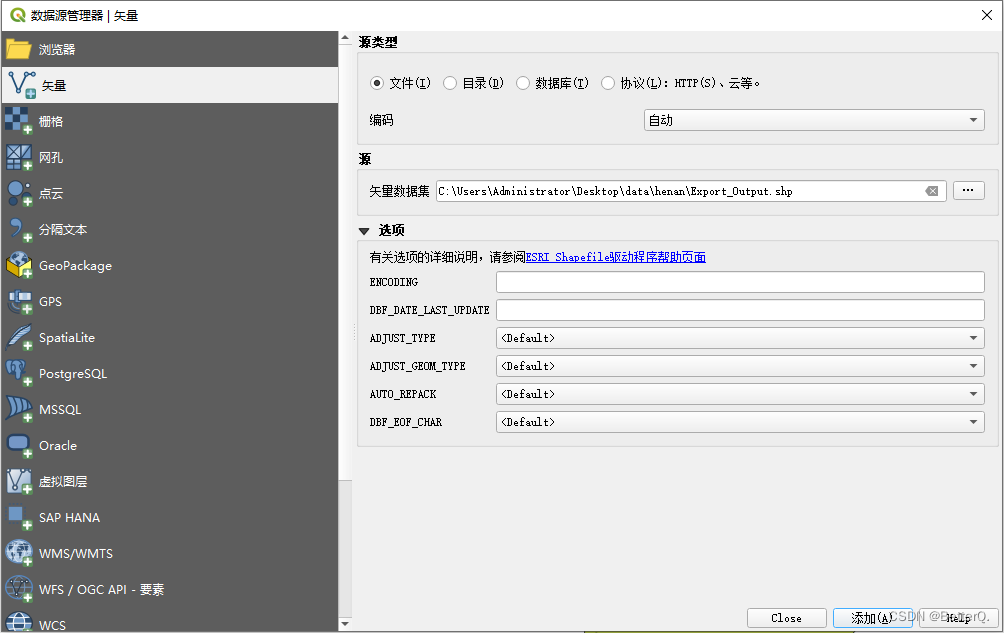The image size is (1004, 633).
Task: Select the 数据库(T) database radio button
Action: [x=523, y=83]
